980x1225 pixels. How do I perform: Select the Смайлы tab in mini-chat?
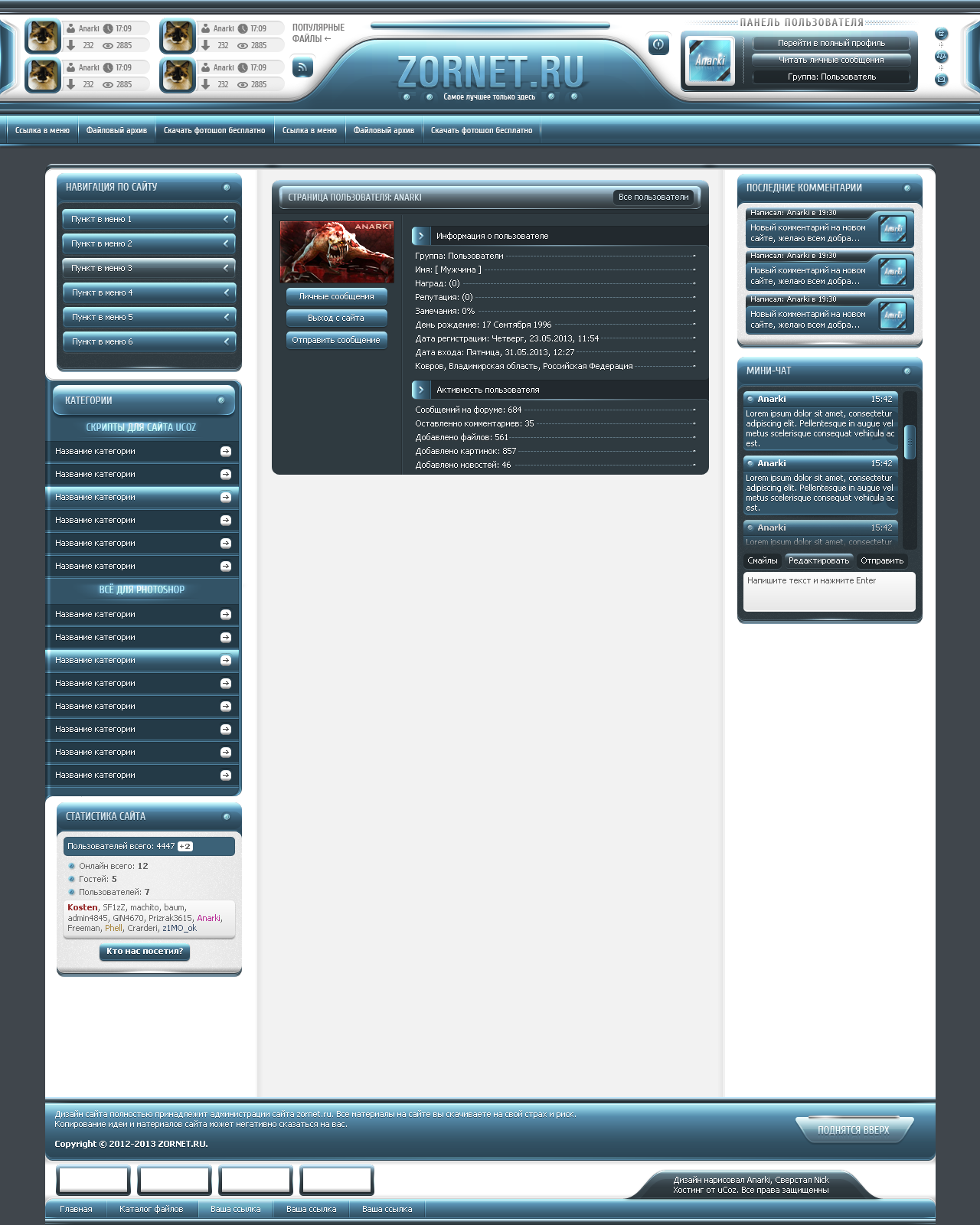tap(763, 560)
